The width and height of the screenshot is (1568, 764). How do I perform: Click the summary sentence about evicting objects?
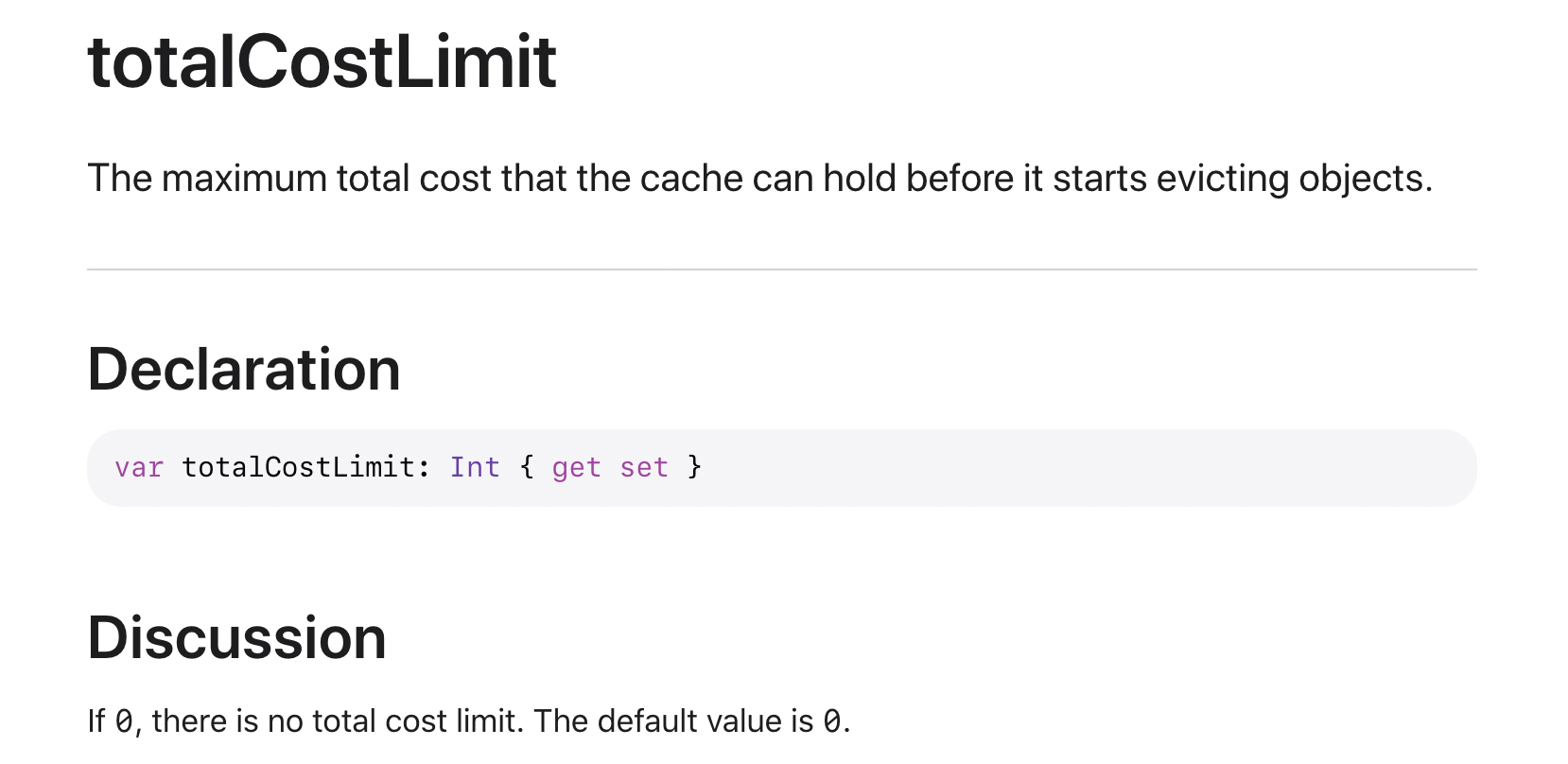[759, 179]
